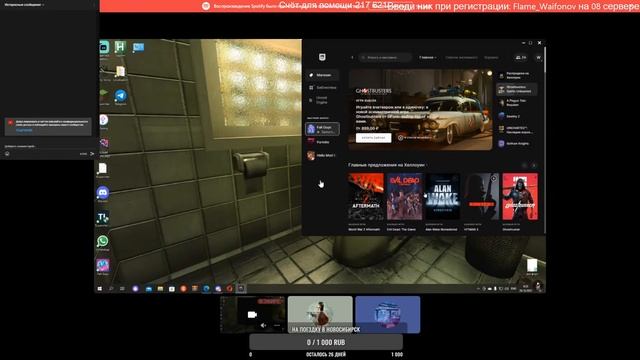Open the Ghostrunner game card
Viewport: 640px width, 360px height.
click(x=520, y=202)
